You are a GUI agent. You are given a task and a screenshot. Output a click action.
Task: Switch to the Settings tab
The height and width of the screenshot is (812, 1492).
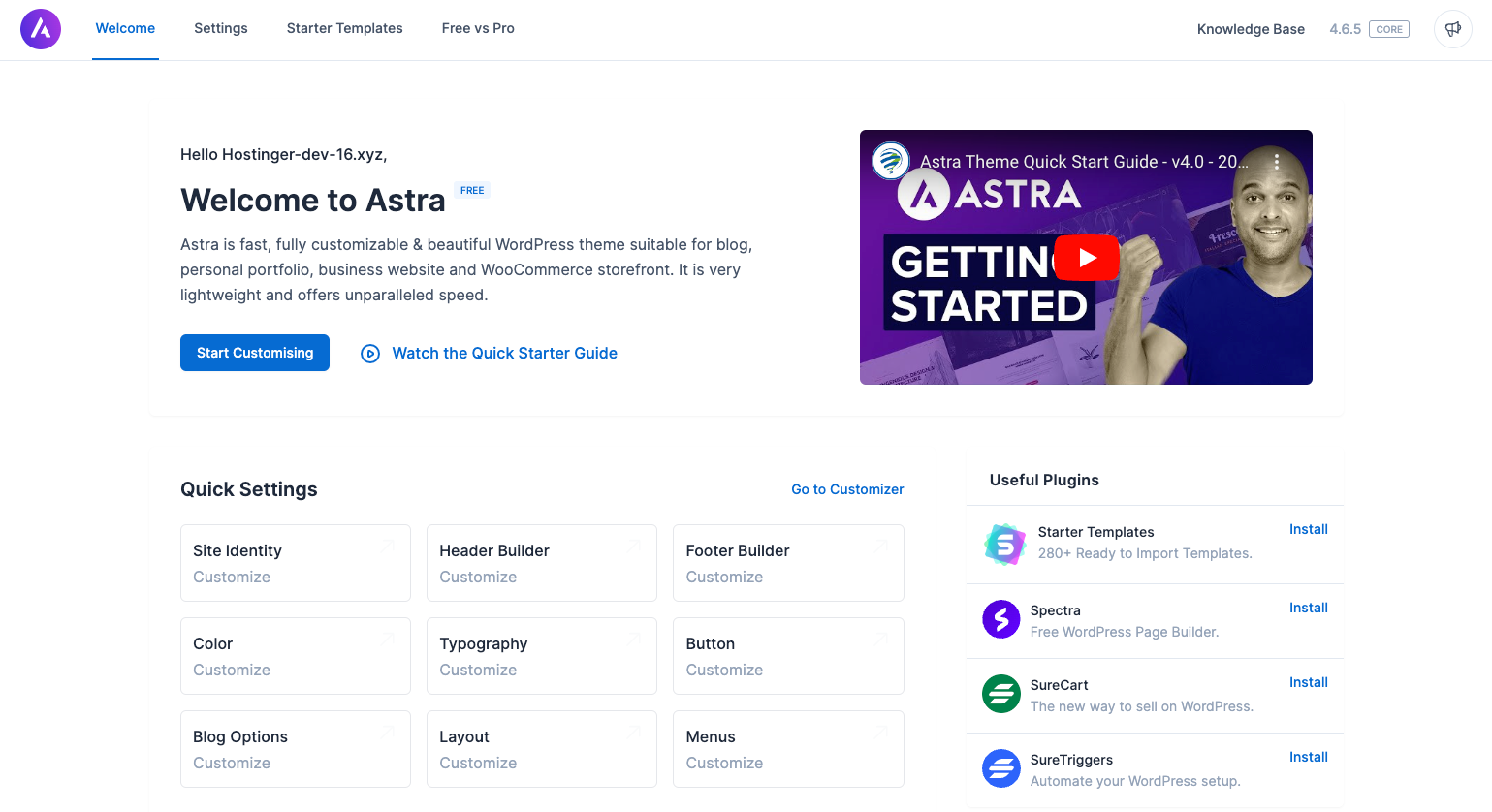(220, 28)
